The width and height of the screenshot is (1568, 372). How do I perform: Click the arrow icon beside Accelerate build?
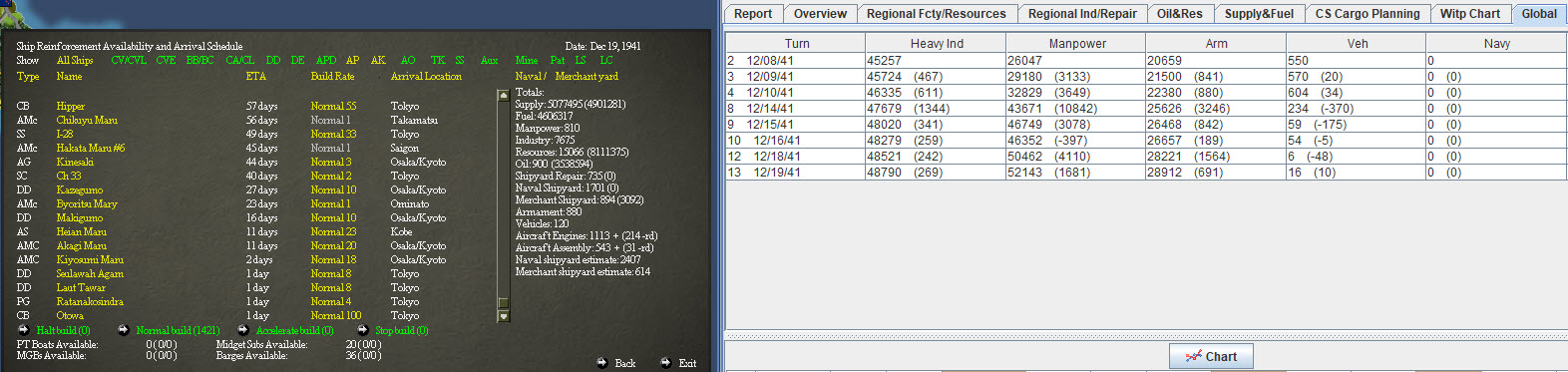tap(242, 330)
